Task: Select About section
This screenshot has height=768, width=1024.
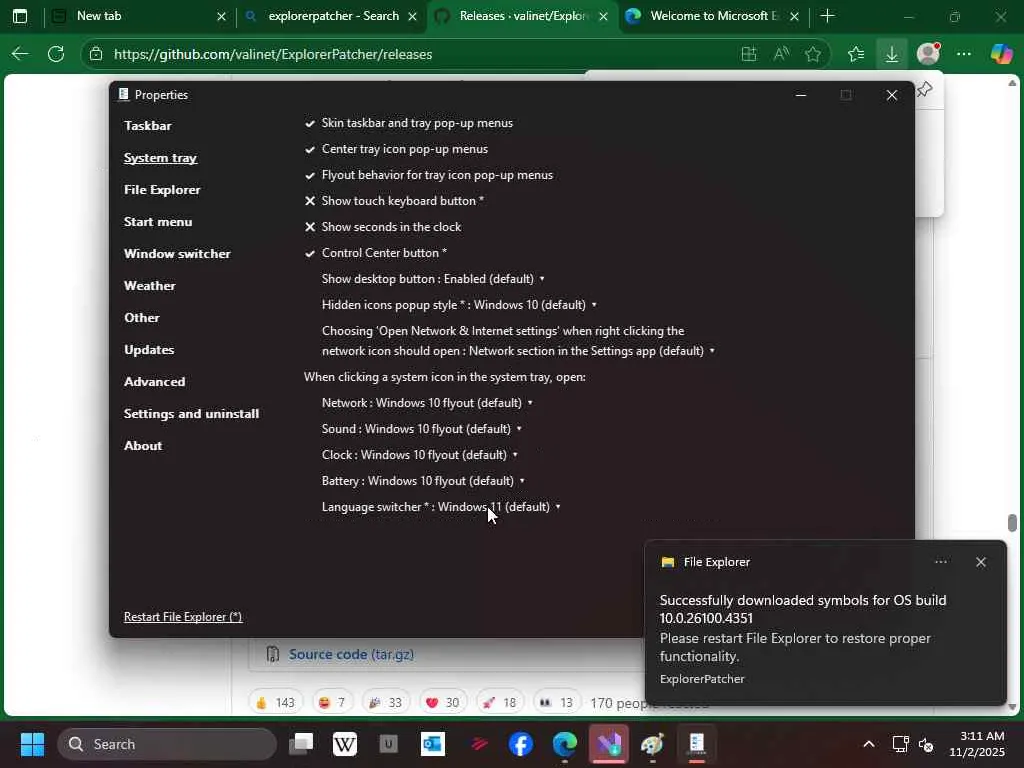Action: point(143,445)
